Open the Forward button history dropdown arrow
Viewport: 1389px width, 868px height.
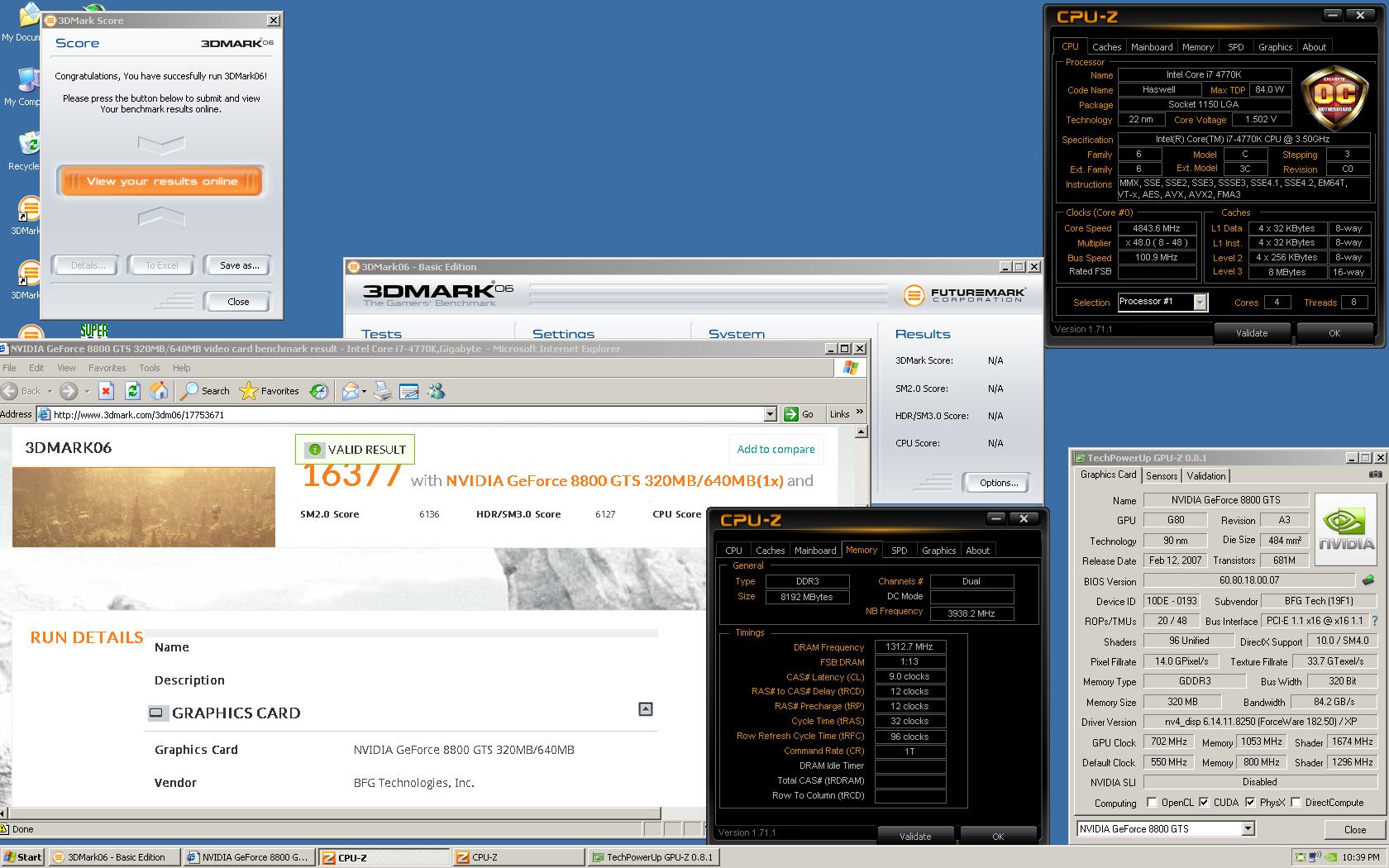tap(86, 391)
